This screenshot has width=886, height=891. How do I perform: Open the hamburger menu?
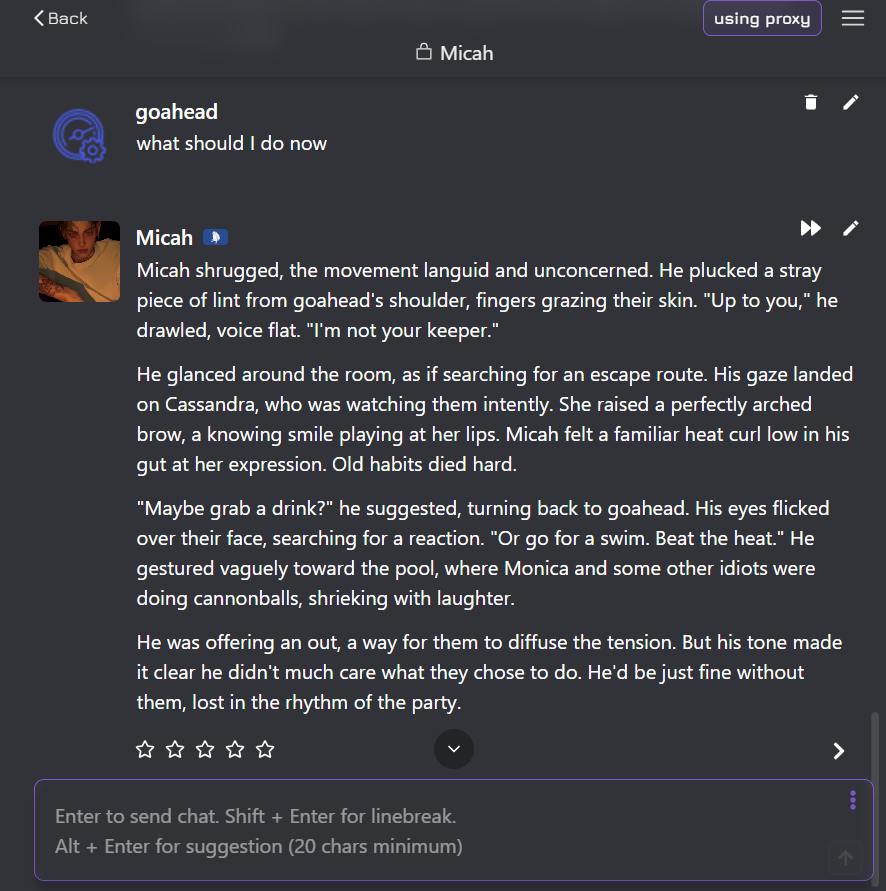853,19
